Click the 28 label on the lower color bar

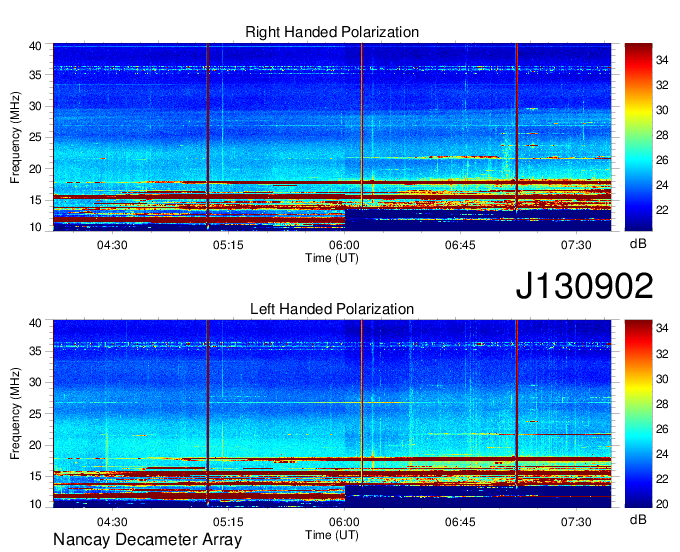click(x=662, y=404)
